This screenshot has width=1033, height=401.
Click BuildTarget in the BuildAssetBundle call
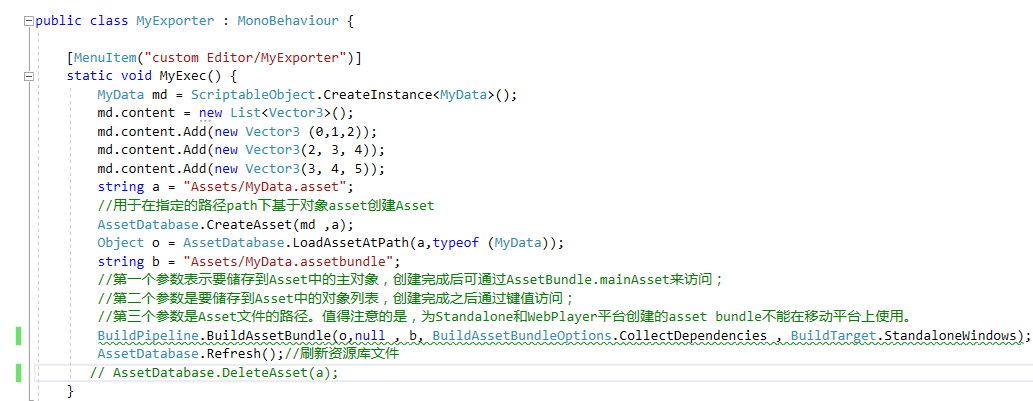(834, 336)
